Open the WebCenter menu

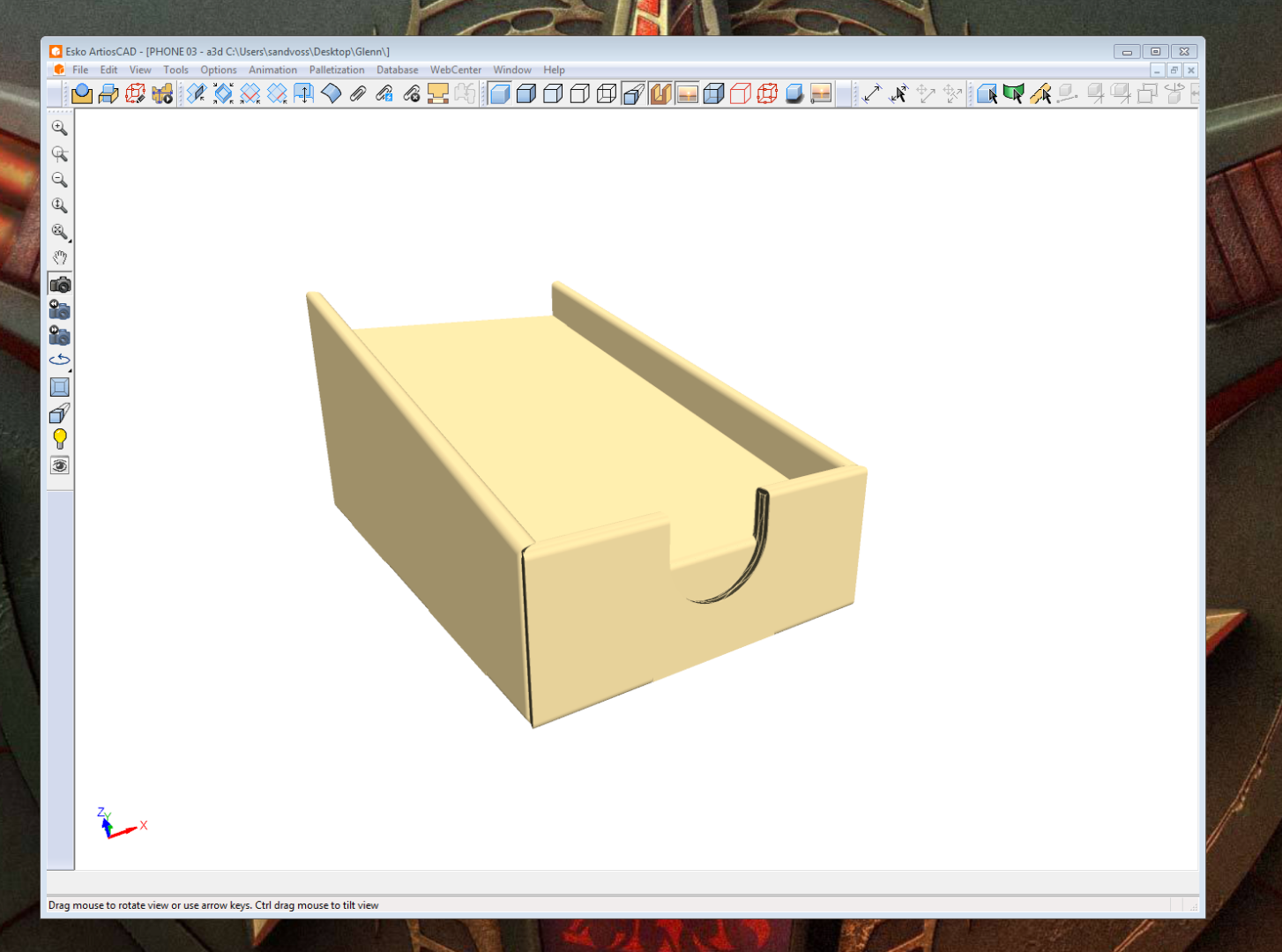point(456,70)
